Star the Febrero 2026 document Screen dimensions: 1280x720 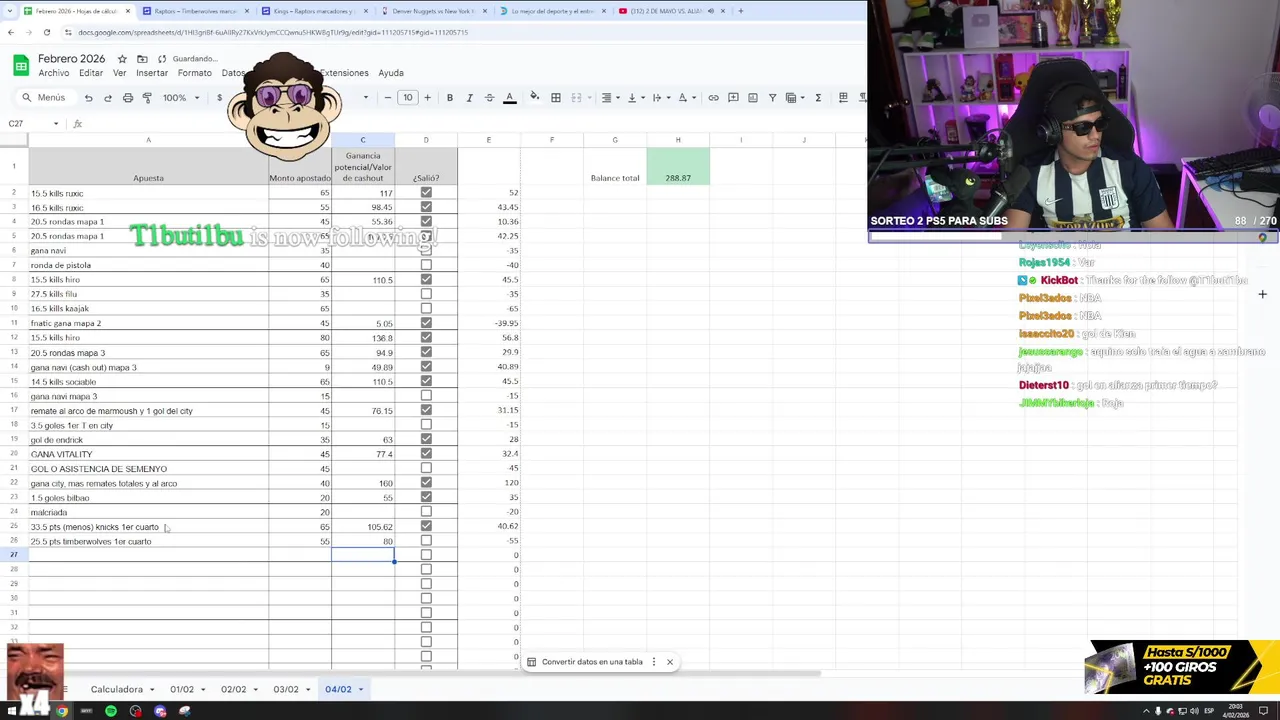click(x=122, y=59)
